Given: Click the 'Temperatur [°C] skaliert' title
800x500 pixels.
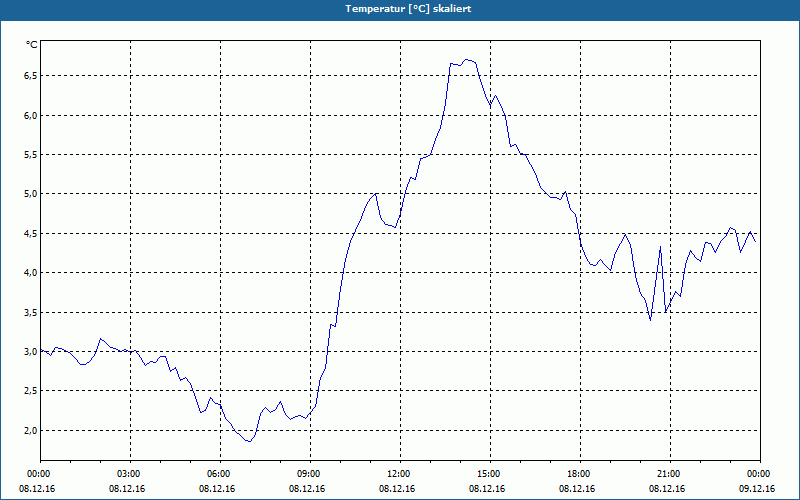Looking at the screenshot, I should (408, 9).
